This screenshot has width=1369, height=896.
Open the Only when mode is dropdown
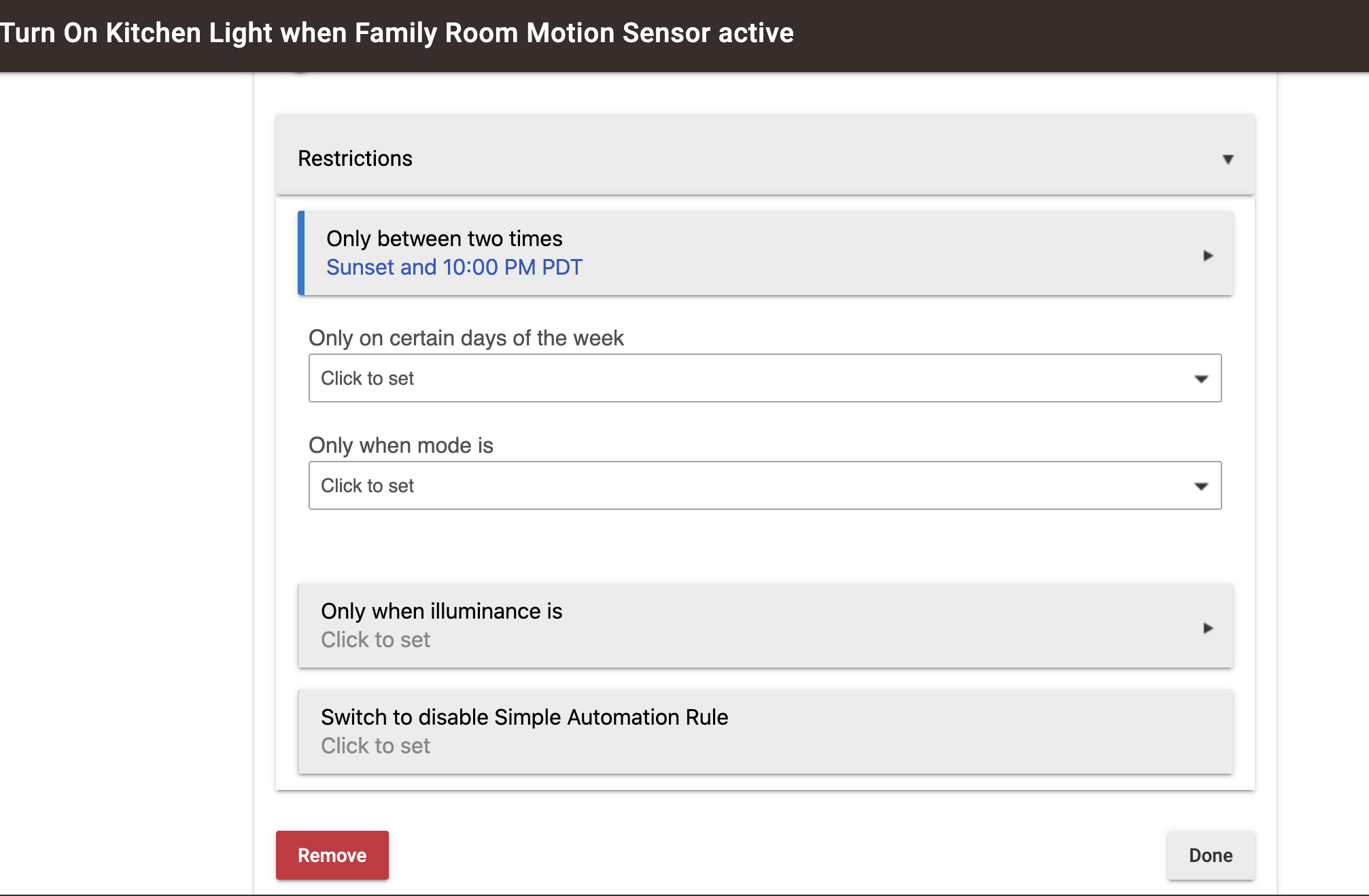click(x=765, y=485)
